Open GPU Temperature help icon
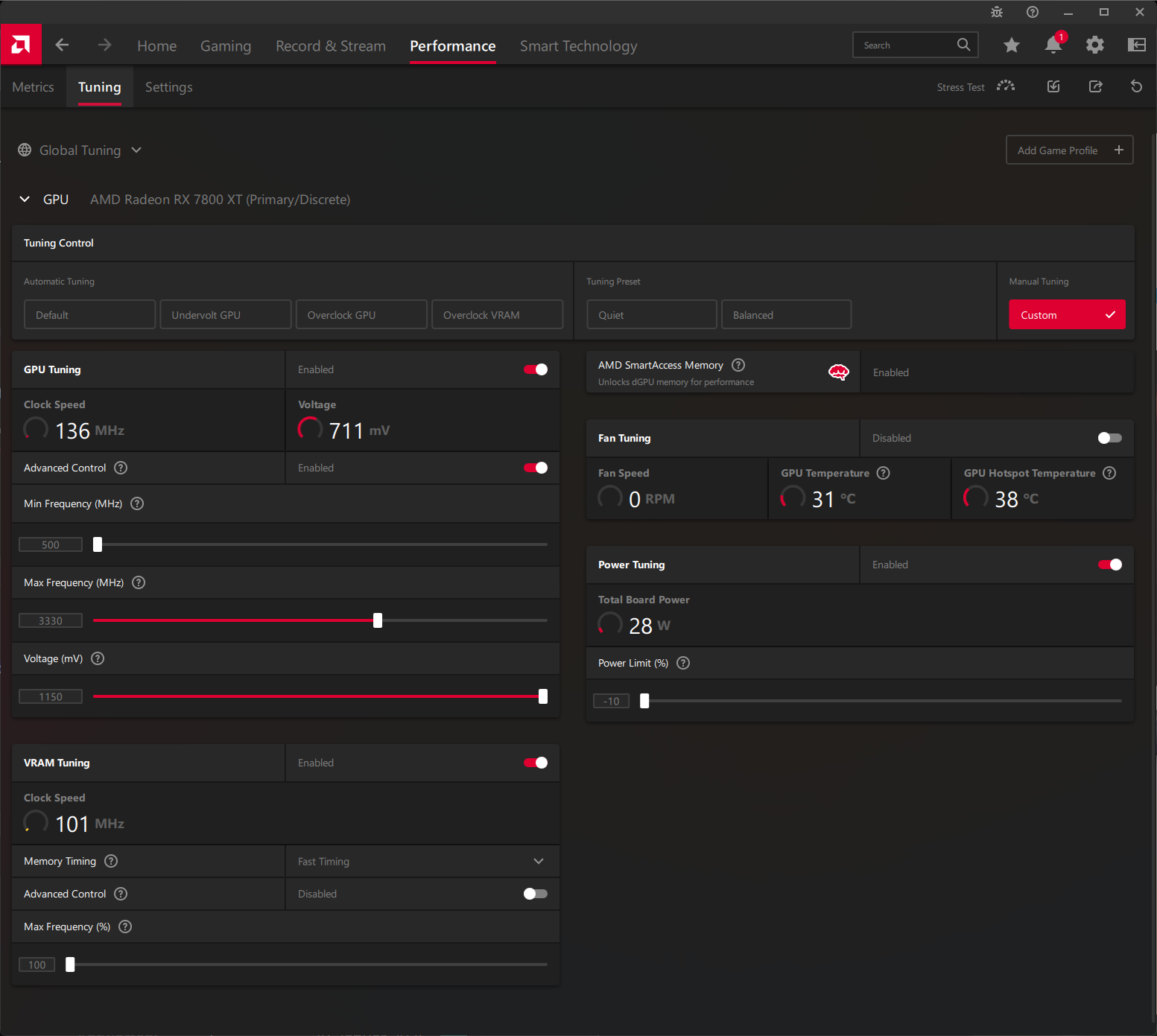This screenshot has width=1157, height=1036. pos(884,473)
